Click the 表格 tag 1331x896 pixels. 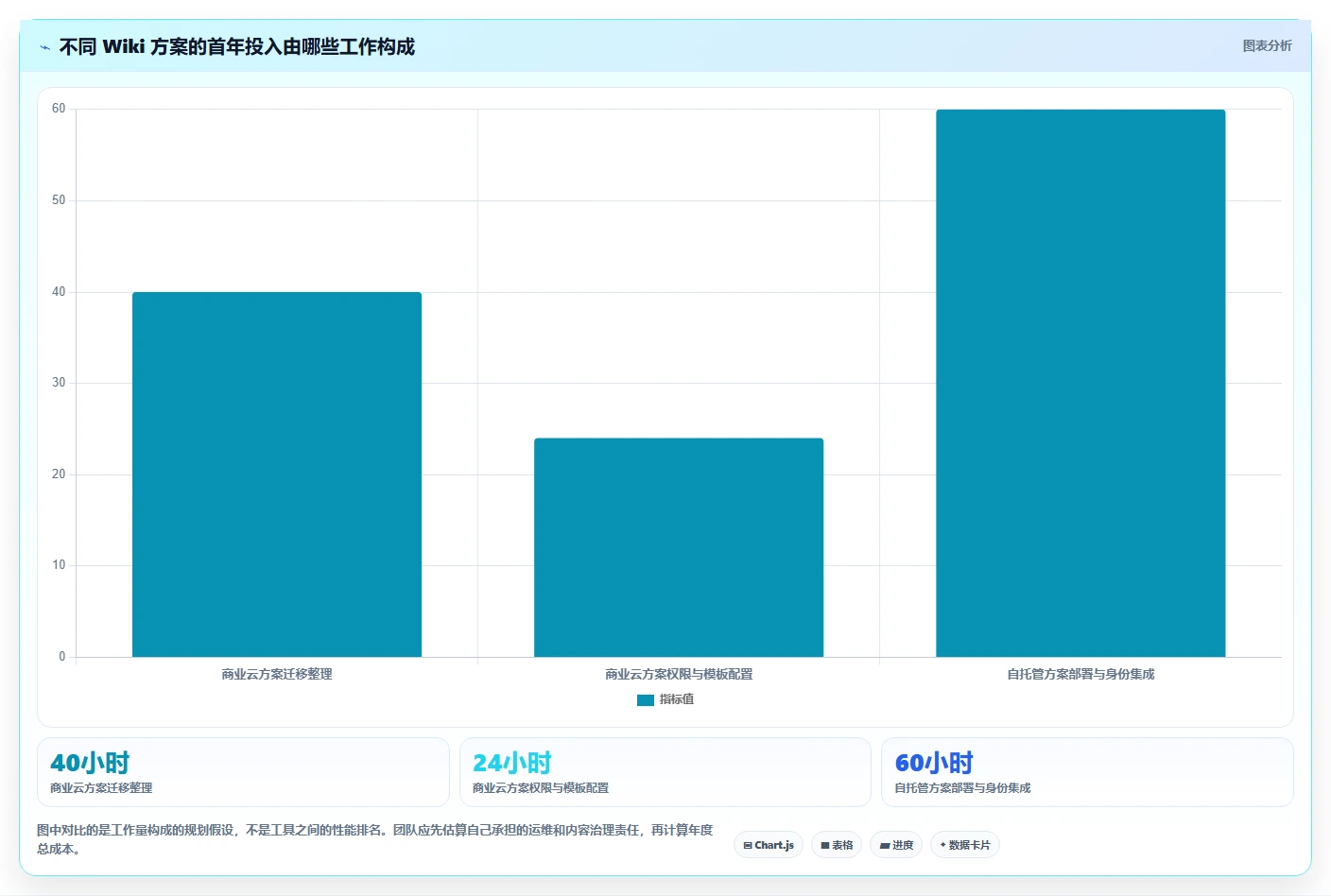pyautogui.click(x=837, y=845)
